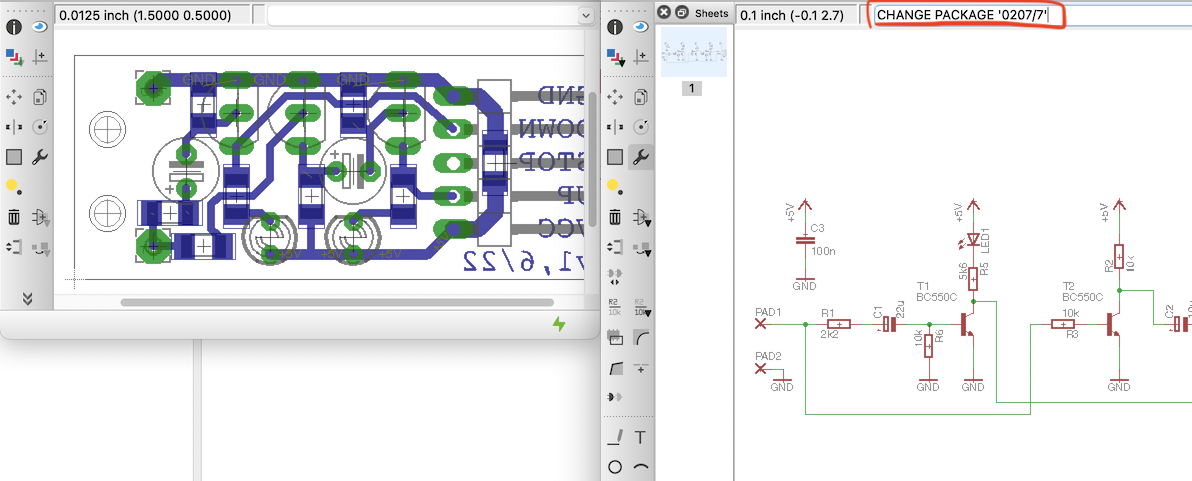This screenshot has width=1192, height=481.
Task: Open the board command history dropdown
Action: point(585,15)
